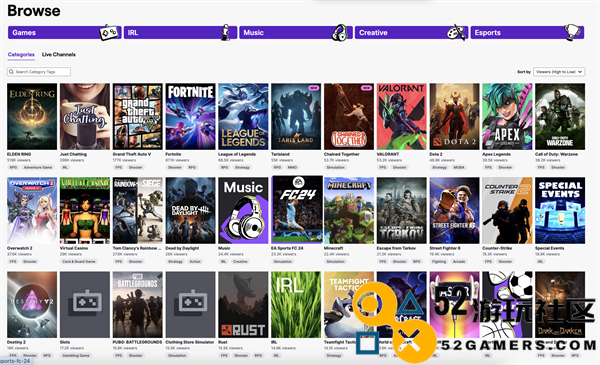The width and height of the screenshot is (600, 365).
Task: Open the Music category headphones cover
Action: point(243,210)
